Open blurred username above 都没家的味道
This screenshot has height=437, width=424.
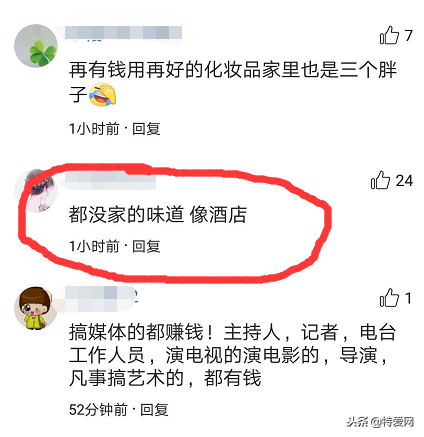coord(110,178)
